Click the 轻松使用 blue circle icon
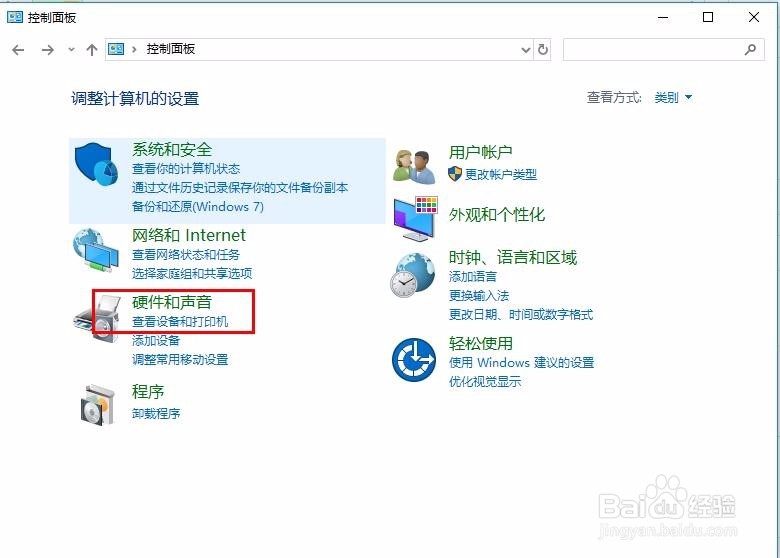 pyautogui.click(x=414, y=360)
